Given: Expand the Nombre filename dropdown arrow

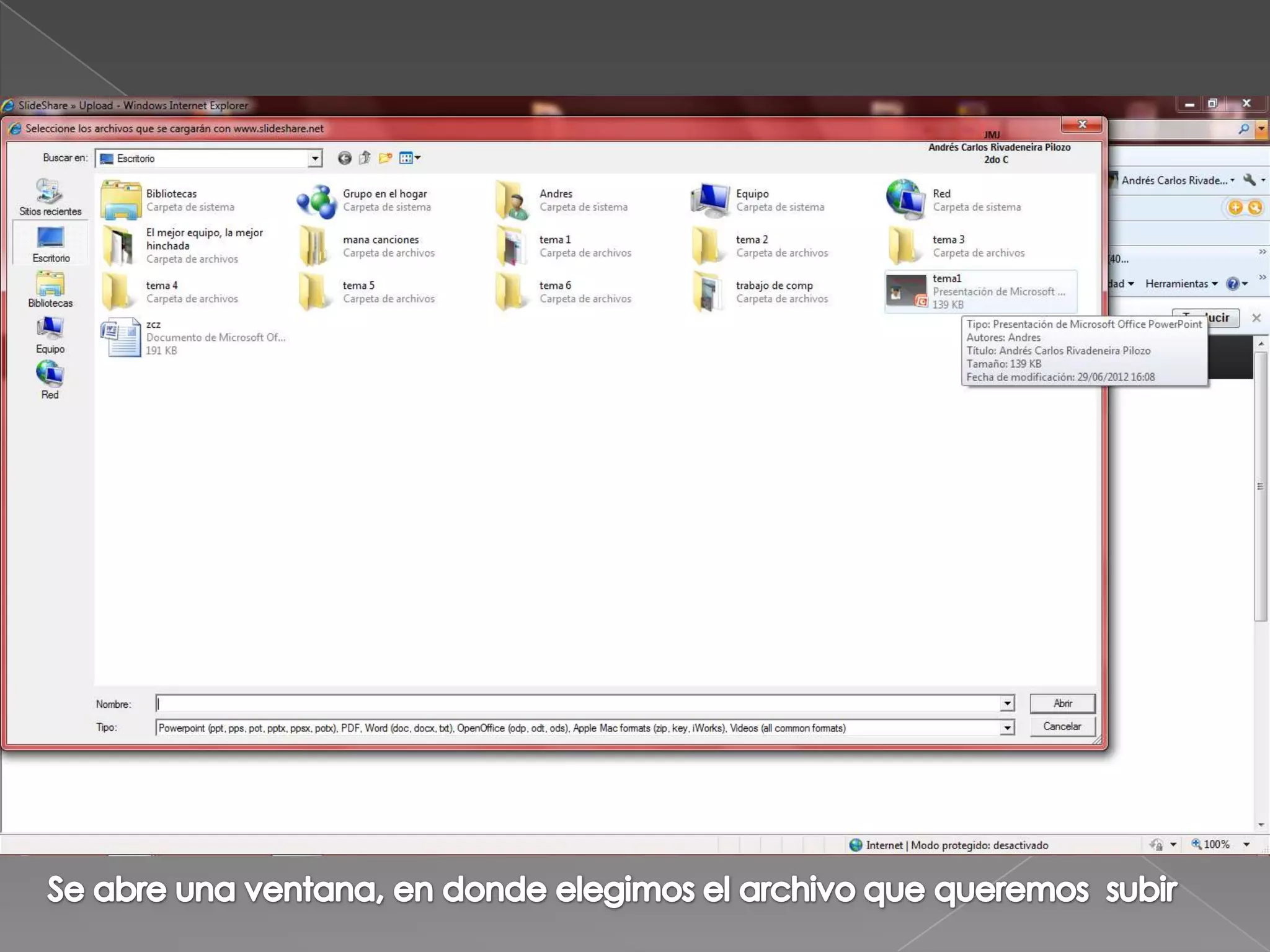Looking at the screenshot, I should 1007,703.
